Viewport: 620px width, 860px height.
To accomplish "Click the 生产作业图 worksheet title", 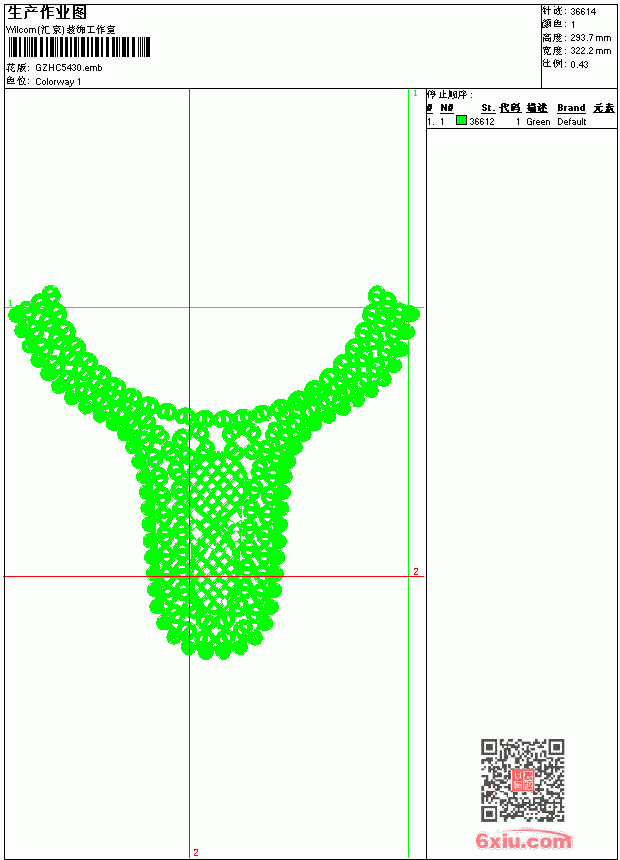I will click(x=47, y=13).
